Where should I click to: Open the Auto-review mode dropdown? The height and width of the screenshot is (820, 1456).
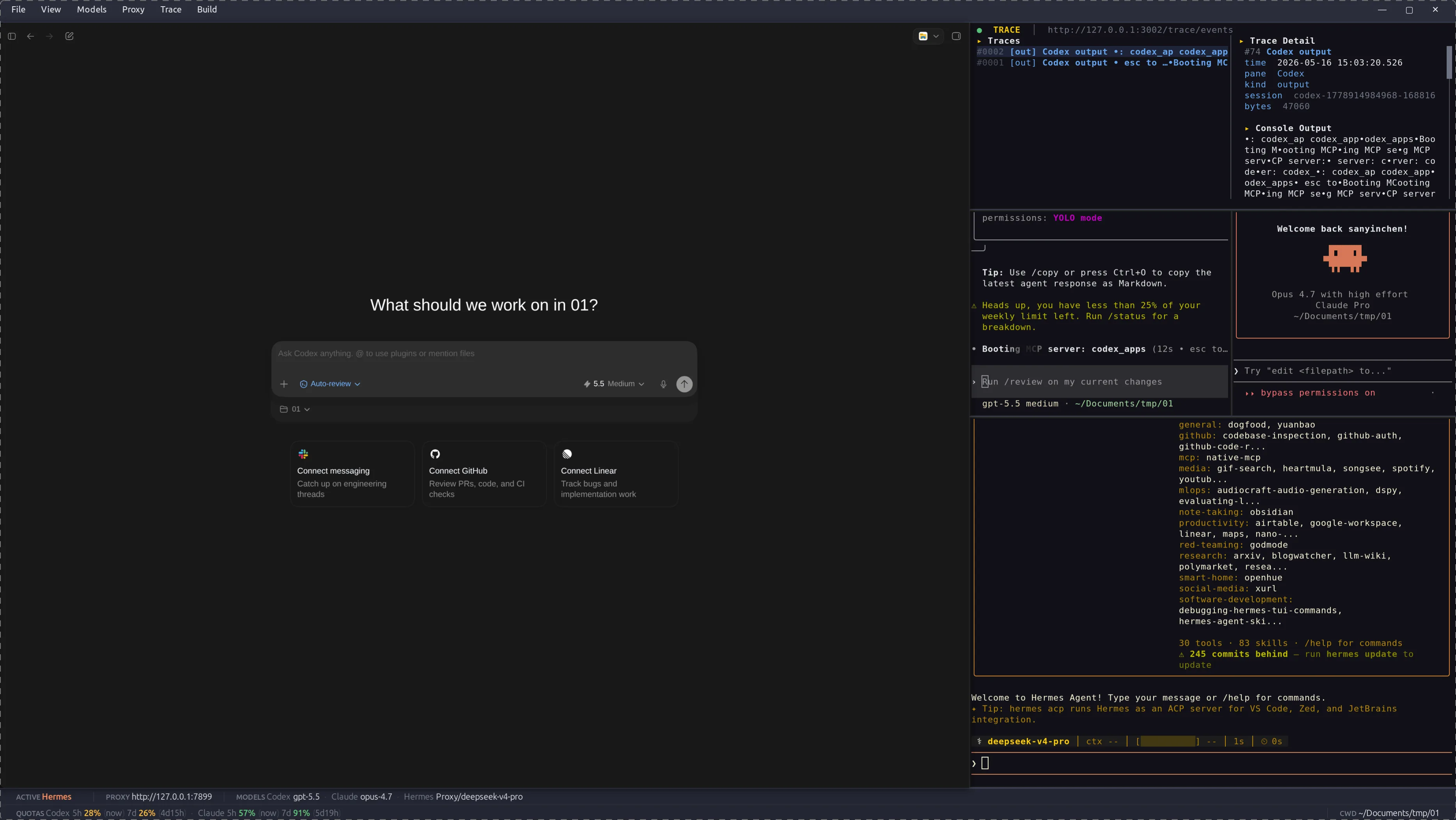point(330,384)
